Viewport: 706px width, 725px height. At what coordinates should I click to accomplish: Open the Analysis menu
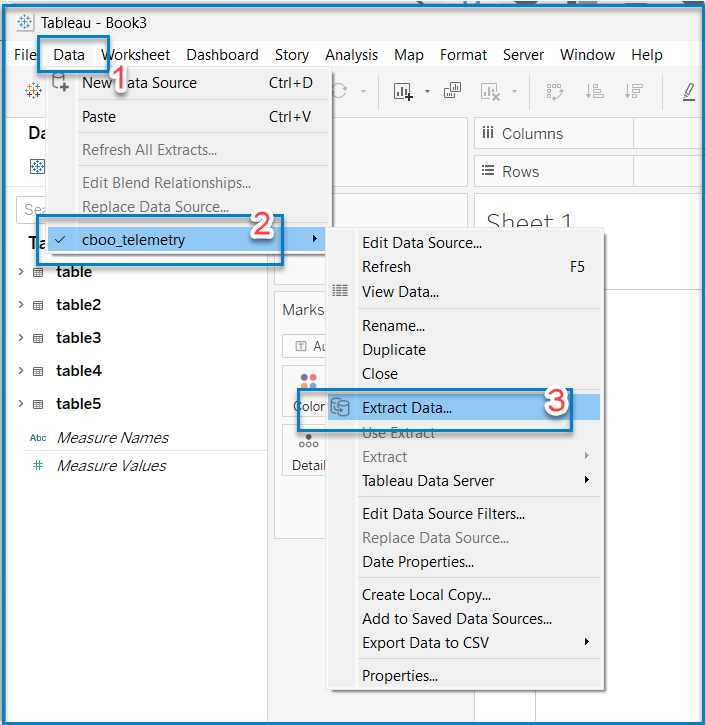point(351,55)
